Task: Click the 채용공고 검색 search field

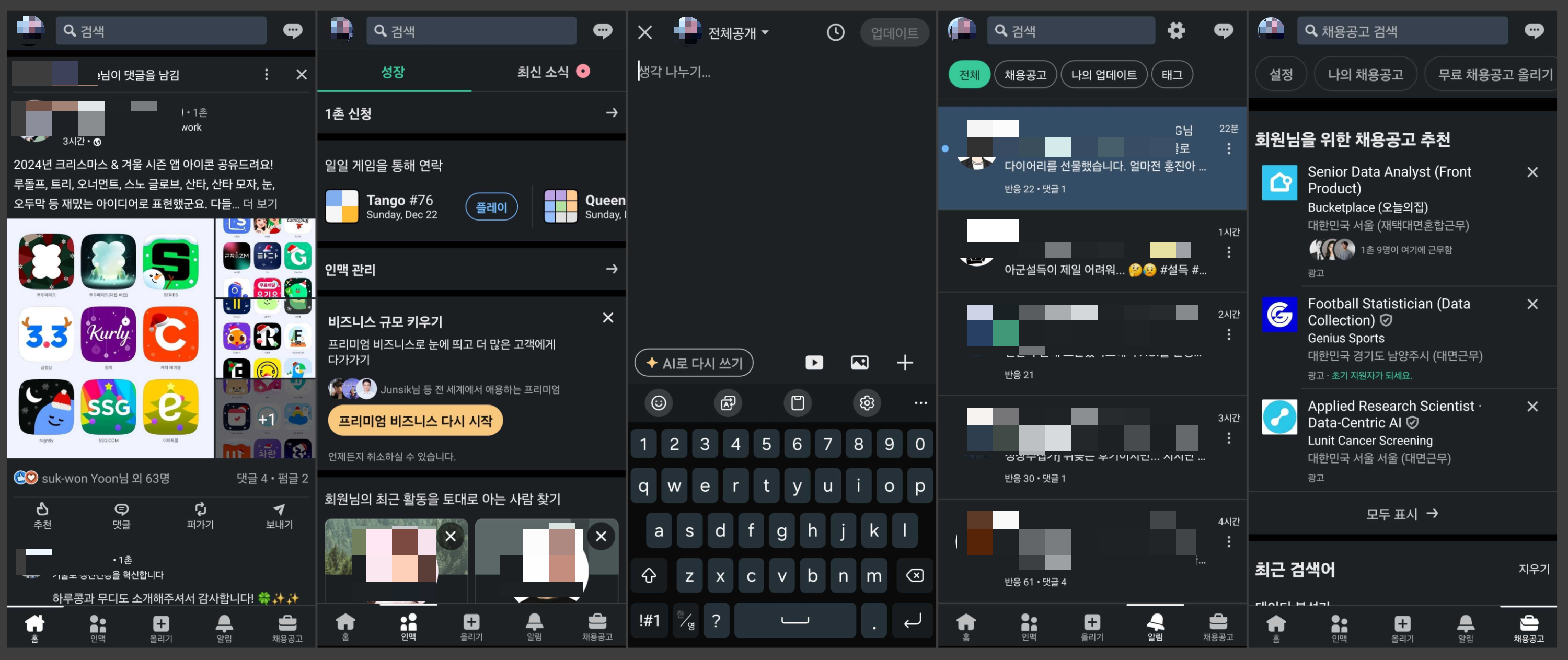Action: click(x=1402, y=31)
